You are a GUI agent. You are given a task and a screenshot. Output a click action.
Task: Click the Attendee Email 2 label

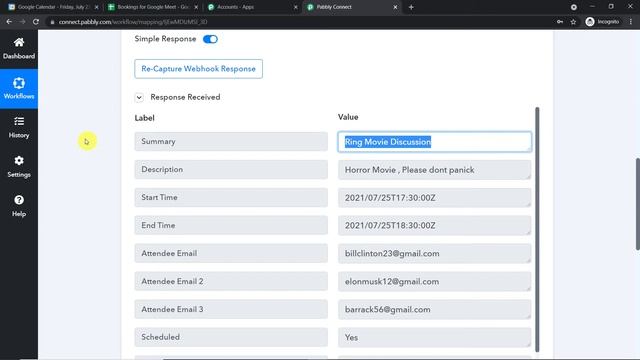coord(231,281)
